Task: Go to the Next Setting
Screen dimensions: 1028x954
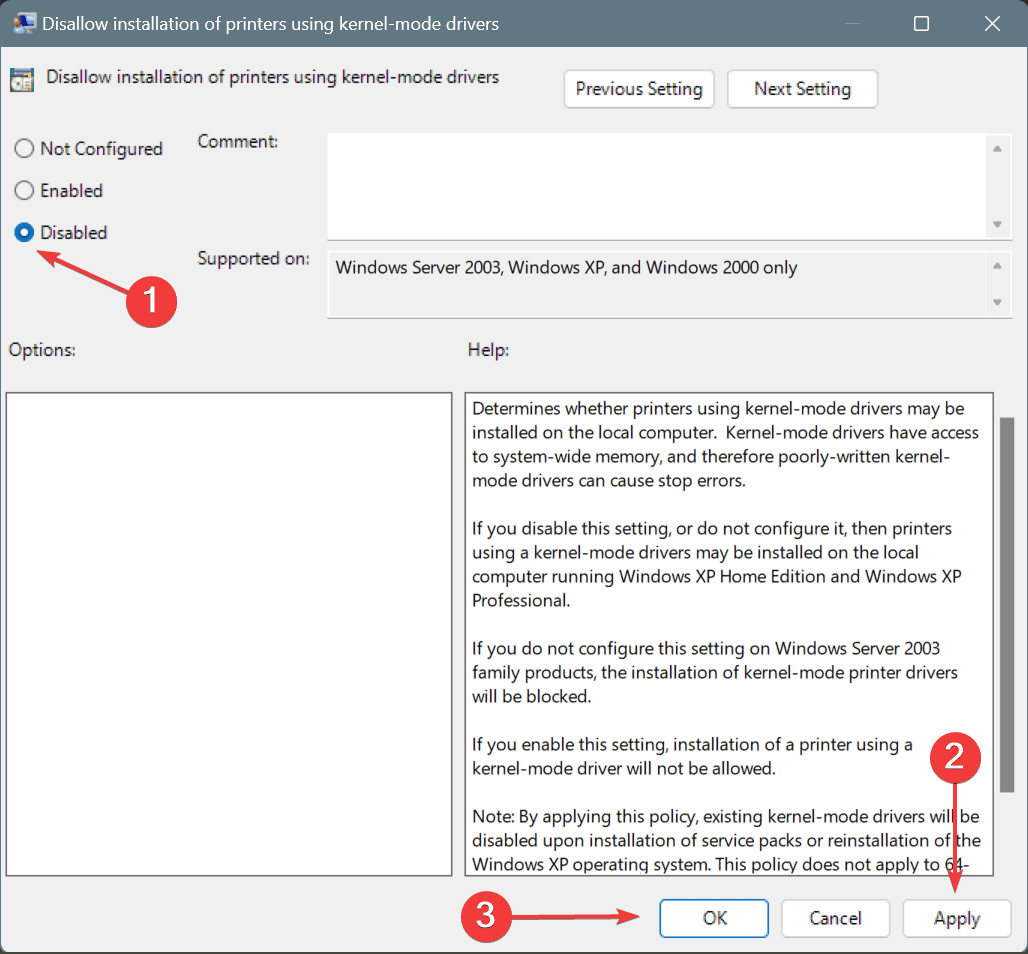Action: [802, 89]
